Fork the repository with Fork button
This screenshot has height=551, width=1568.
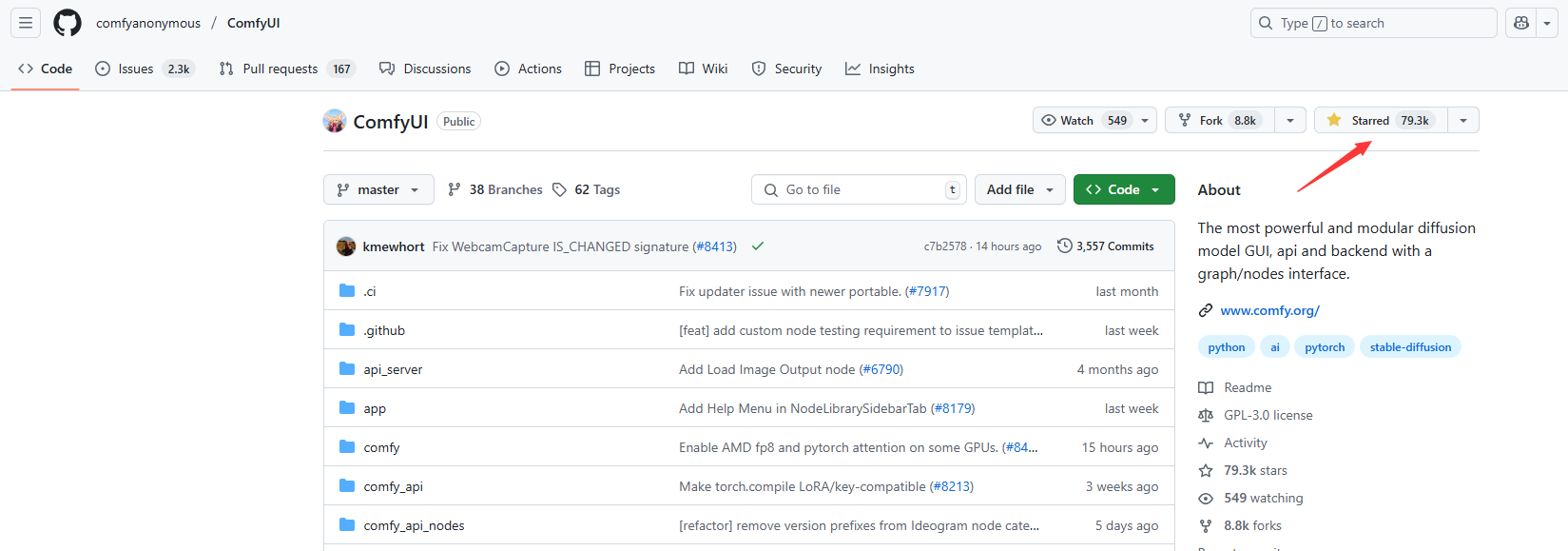click(1220, 120)
